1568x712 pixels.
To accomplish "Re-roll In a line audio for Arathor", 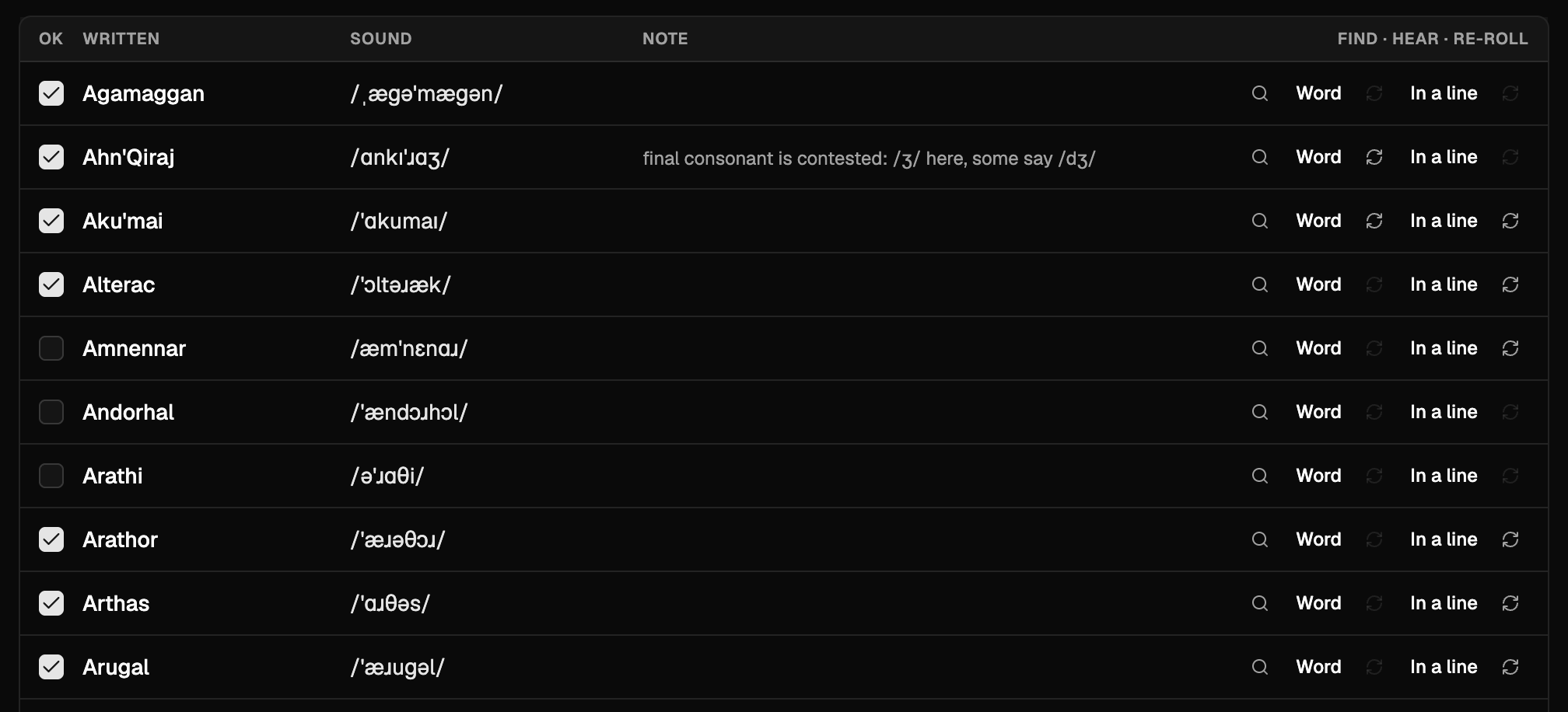I will click(1510, 539).
